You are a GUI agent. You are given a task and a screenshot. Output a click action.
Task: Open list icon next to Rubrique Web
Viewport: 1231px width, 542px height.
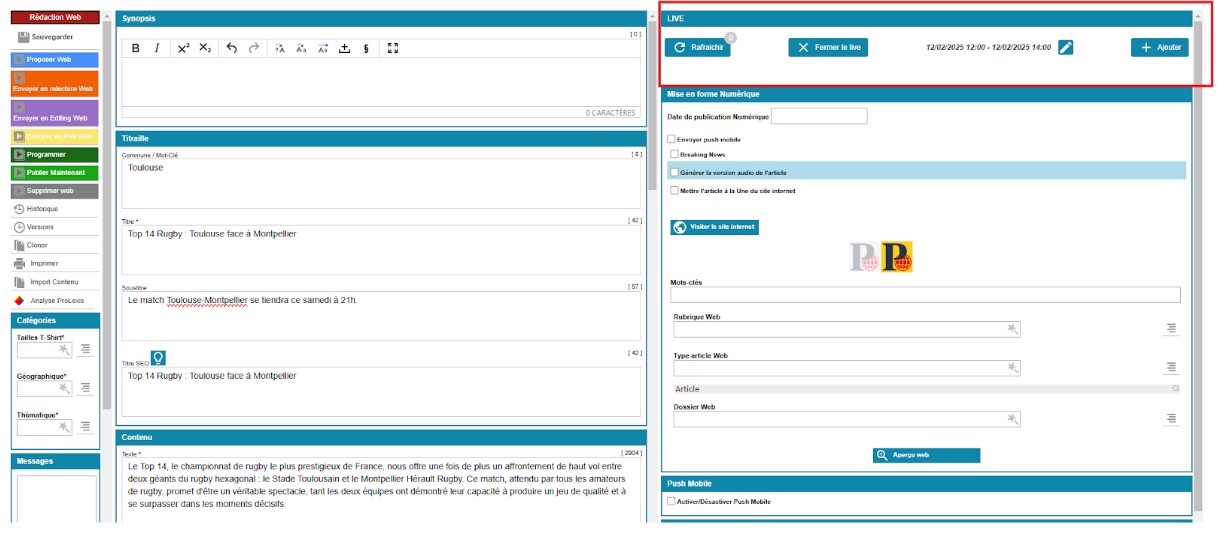pos(1171,329)
